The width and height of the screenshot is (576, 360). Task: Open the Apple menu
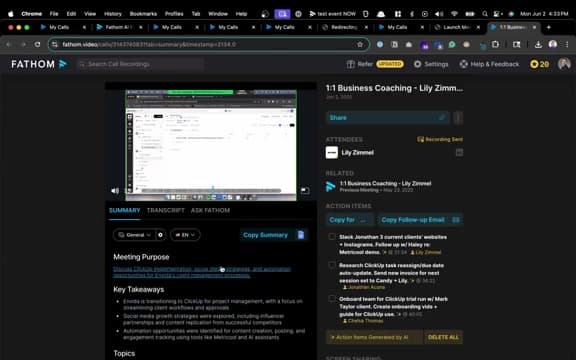[x=11, y=14]
